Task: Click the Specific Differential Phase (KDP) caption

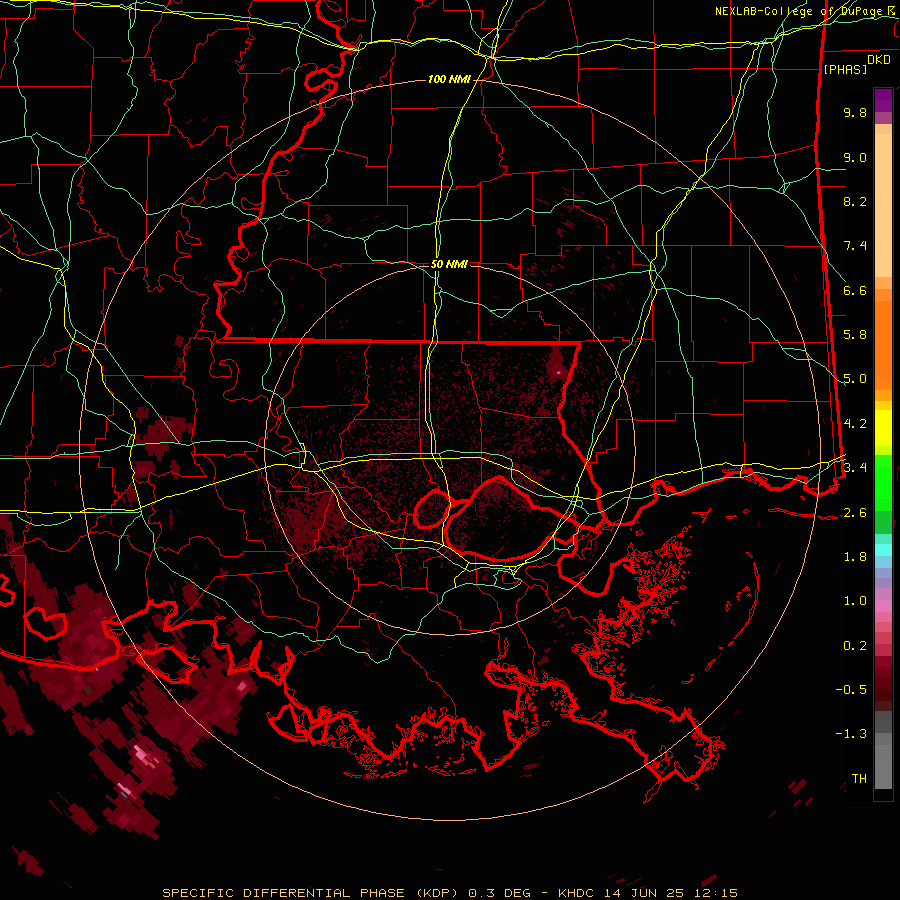Action: (x=310, y=893)
